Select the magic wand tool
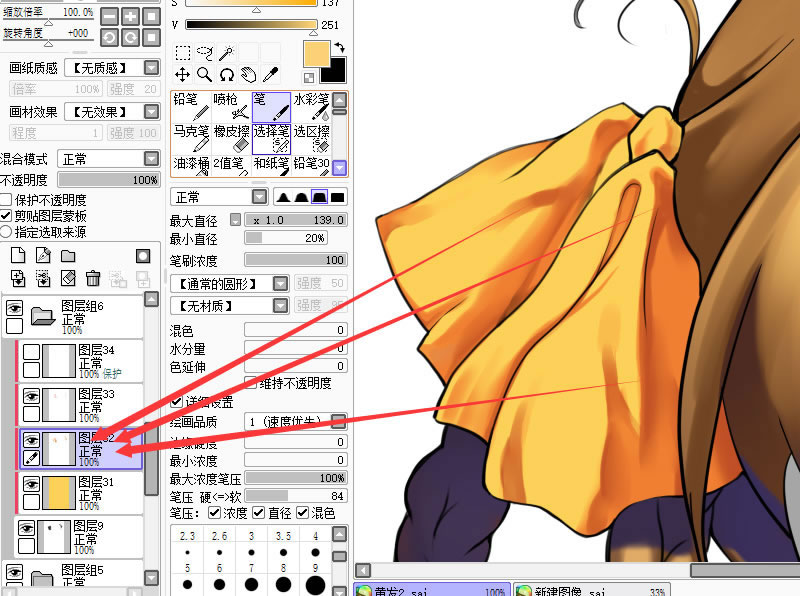Viewport: 800px width, 596px height. click(227, 53)
